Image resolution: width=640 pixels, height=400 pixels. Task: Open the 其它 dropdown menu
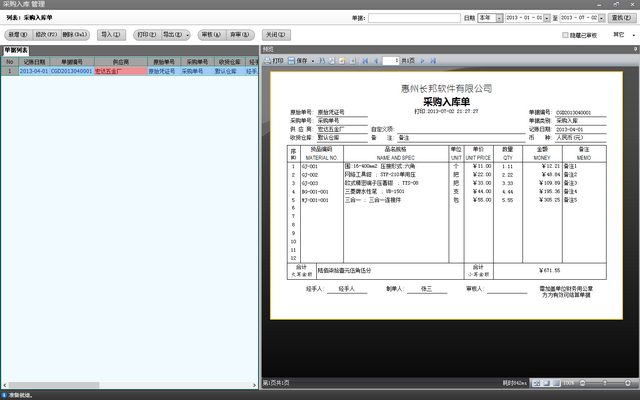624,35
